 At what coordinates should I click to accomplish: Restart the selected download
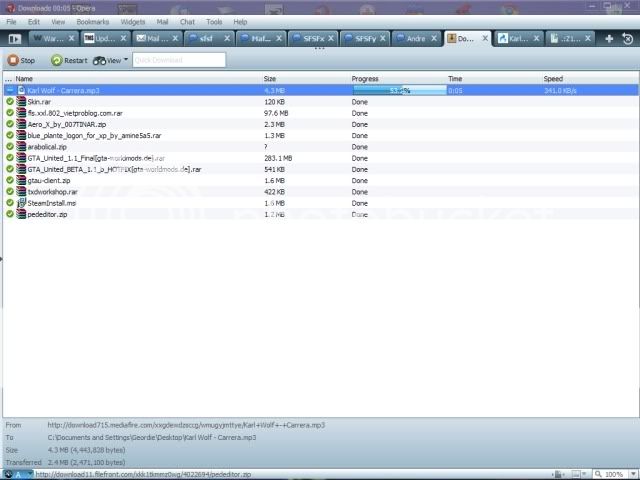69,60
